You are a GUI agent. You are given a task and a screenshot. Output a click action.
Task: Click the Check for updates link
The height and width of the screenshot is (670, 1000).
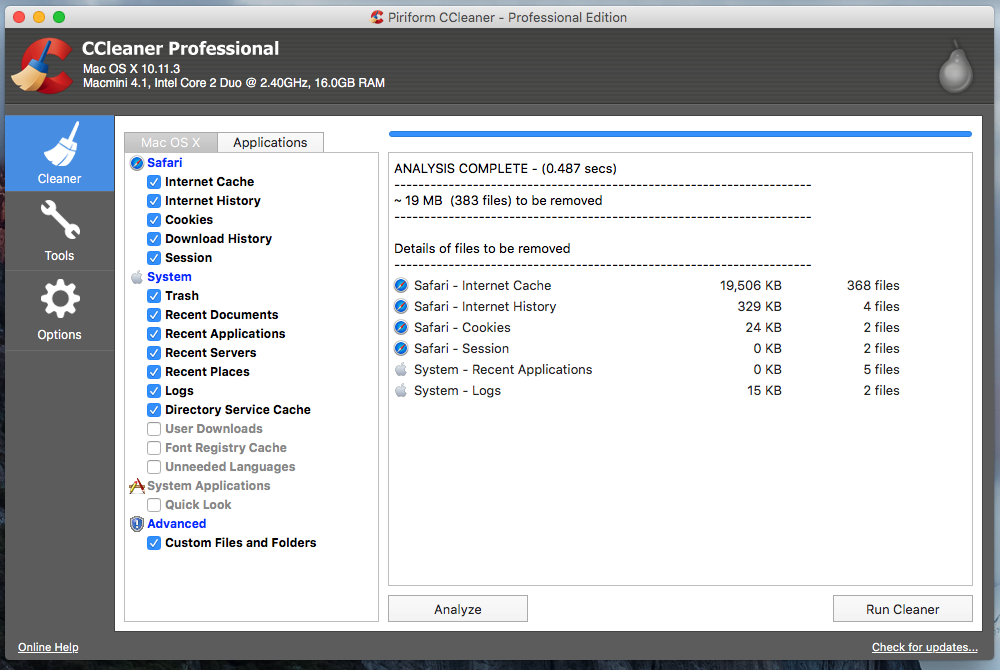[925, 647]
